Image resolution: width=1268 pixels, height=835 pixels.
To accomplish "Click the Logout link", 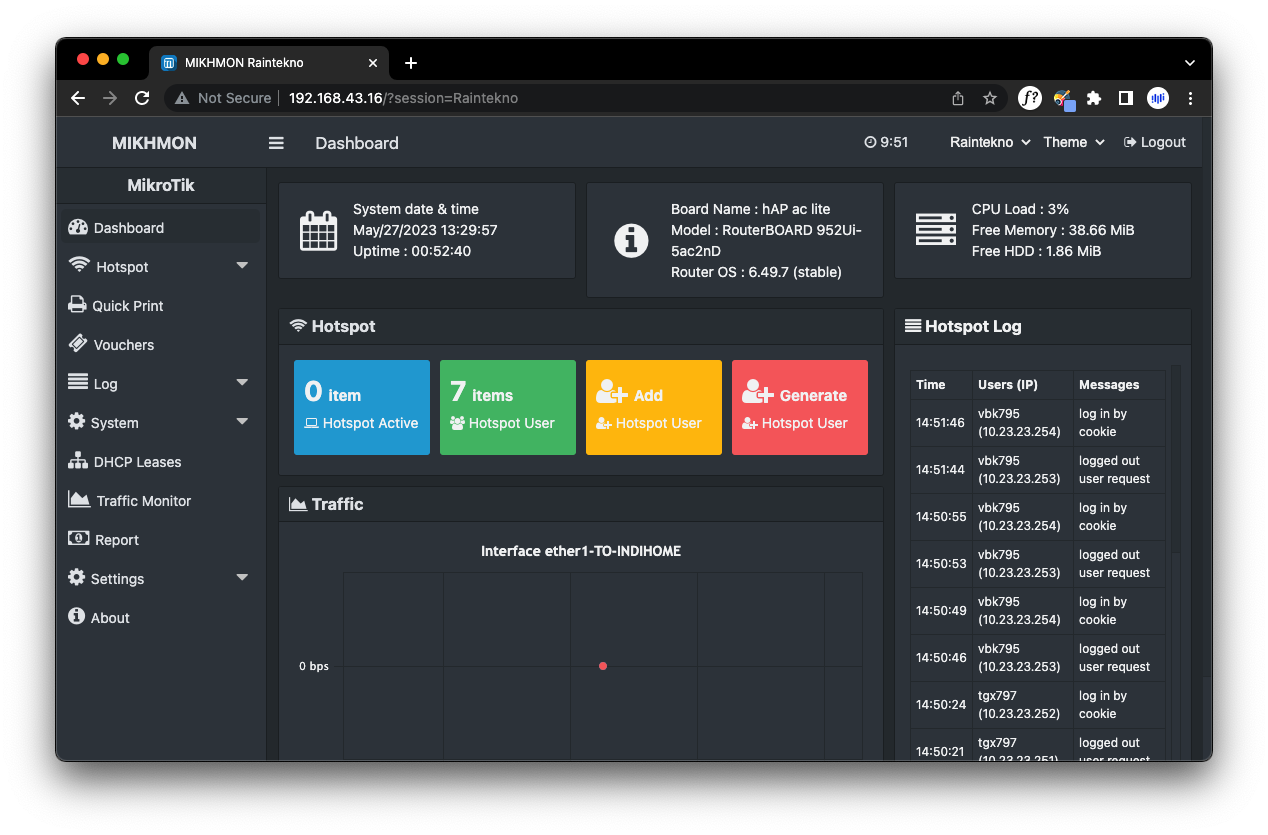I will click(1155, 143).
